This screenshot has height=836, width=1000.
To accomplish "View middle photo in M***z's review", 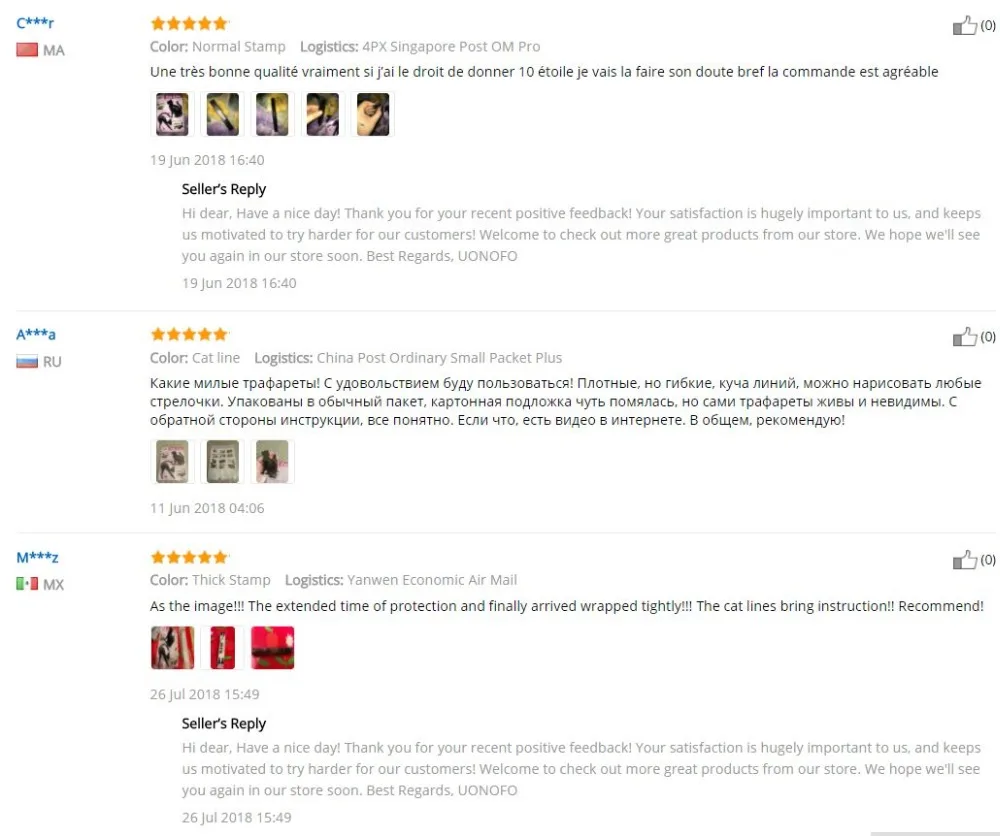I will coord(223,647).
